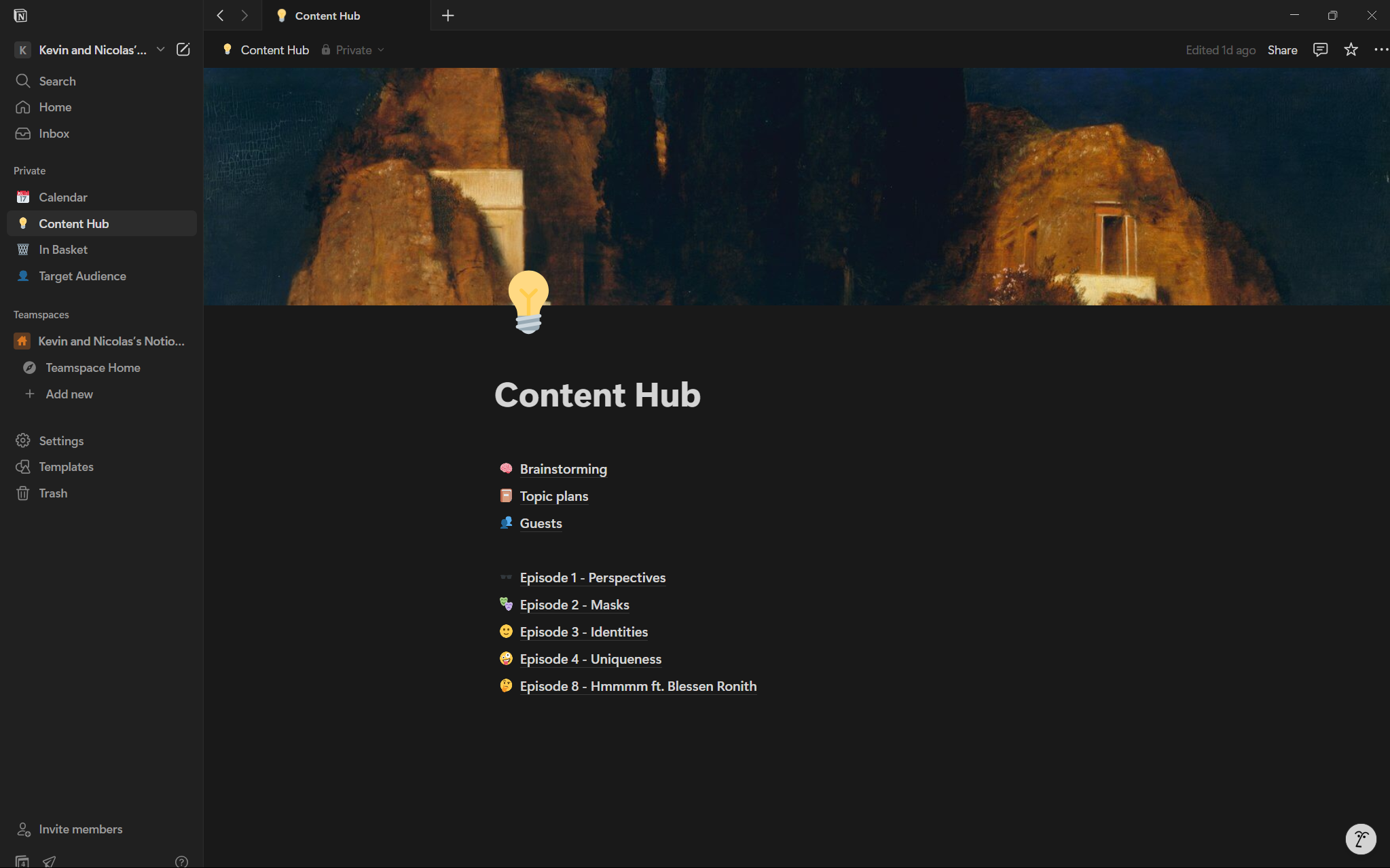Open help question mark icon
This screenshot has height=868, width=1390.
(181, 861)
